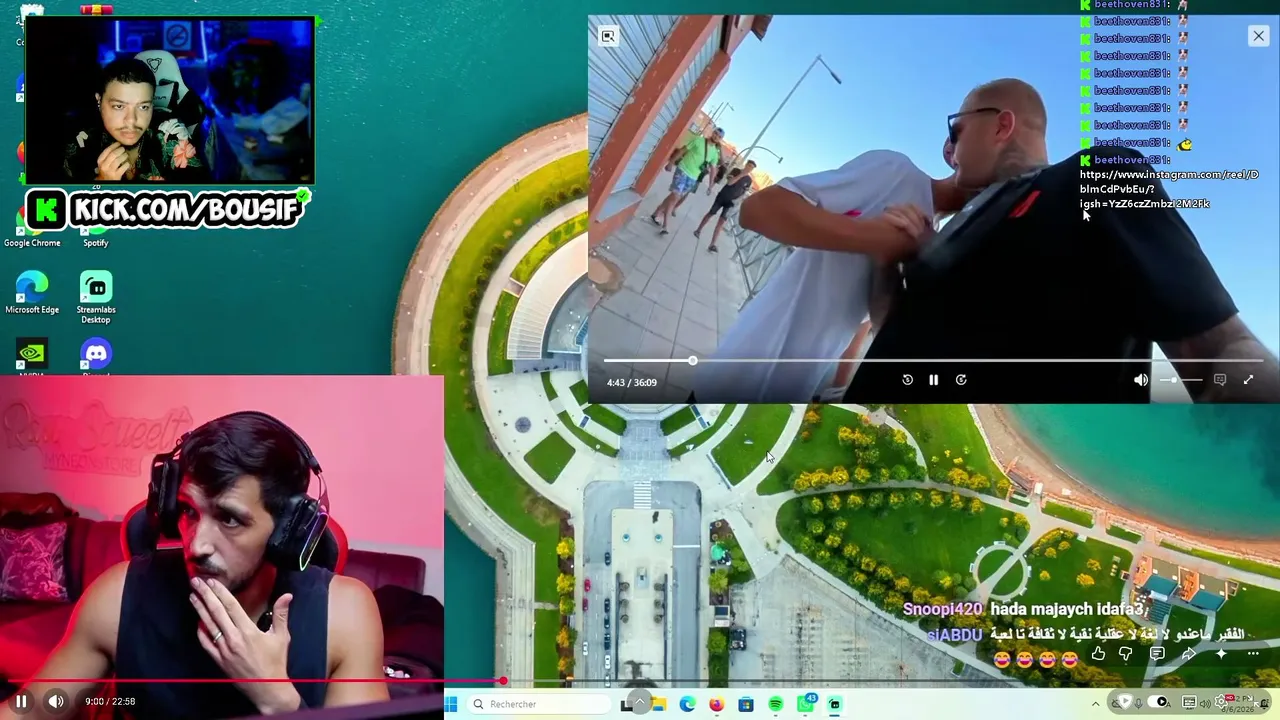The height and width of the screenshot is (720, 1280).
Task: Open WhatsApp with 43 unread badge
Action: point(806,704)
